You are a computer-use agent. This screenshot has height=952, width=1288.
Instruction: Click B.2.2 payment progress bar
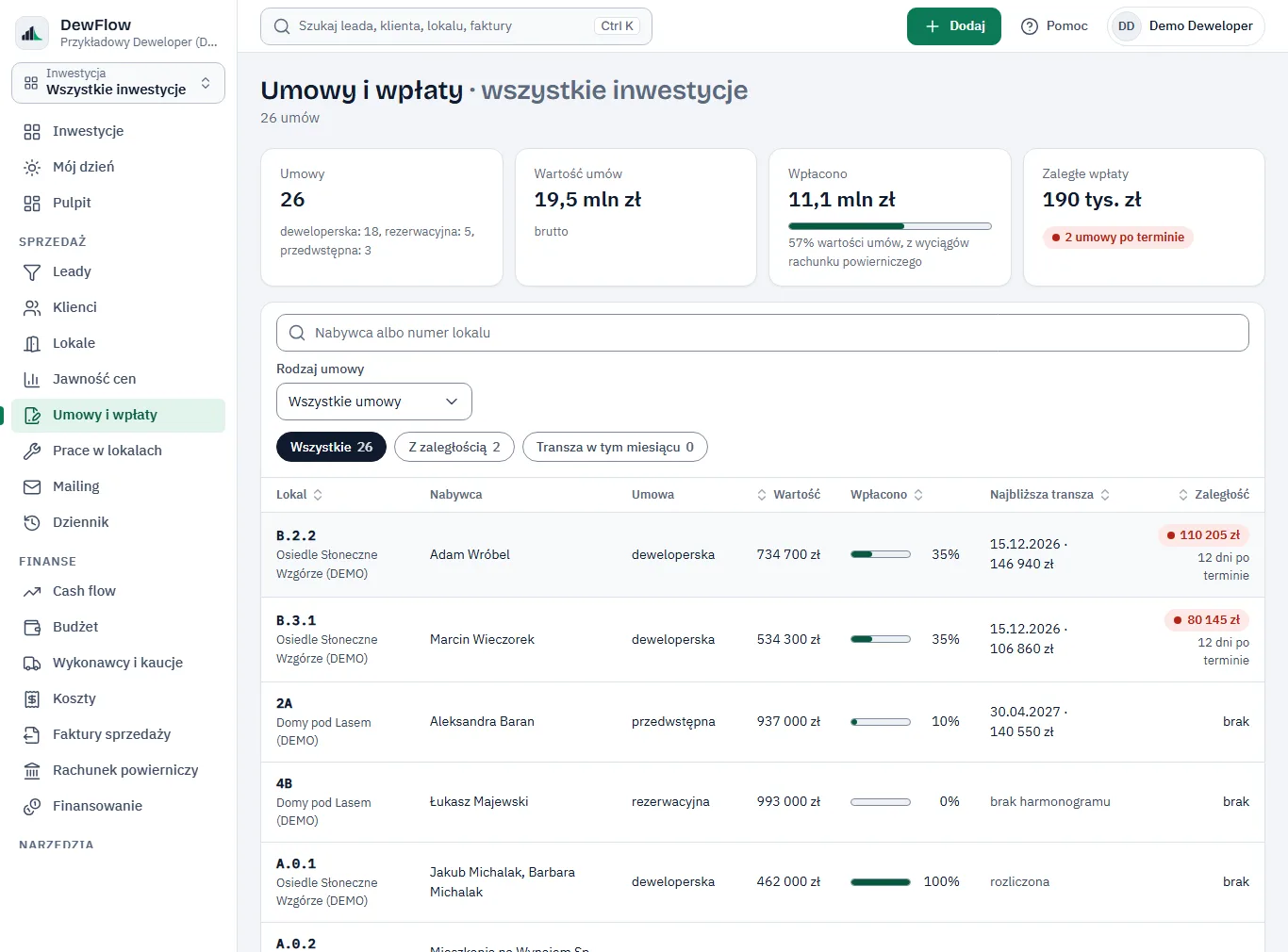click(x=881, y=554)
